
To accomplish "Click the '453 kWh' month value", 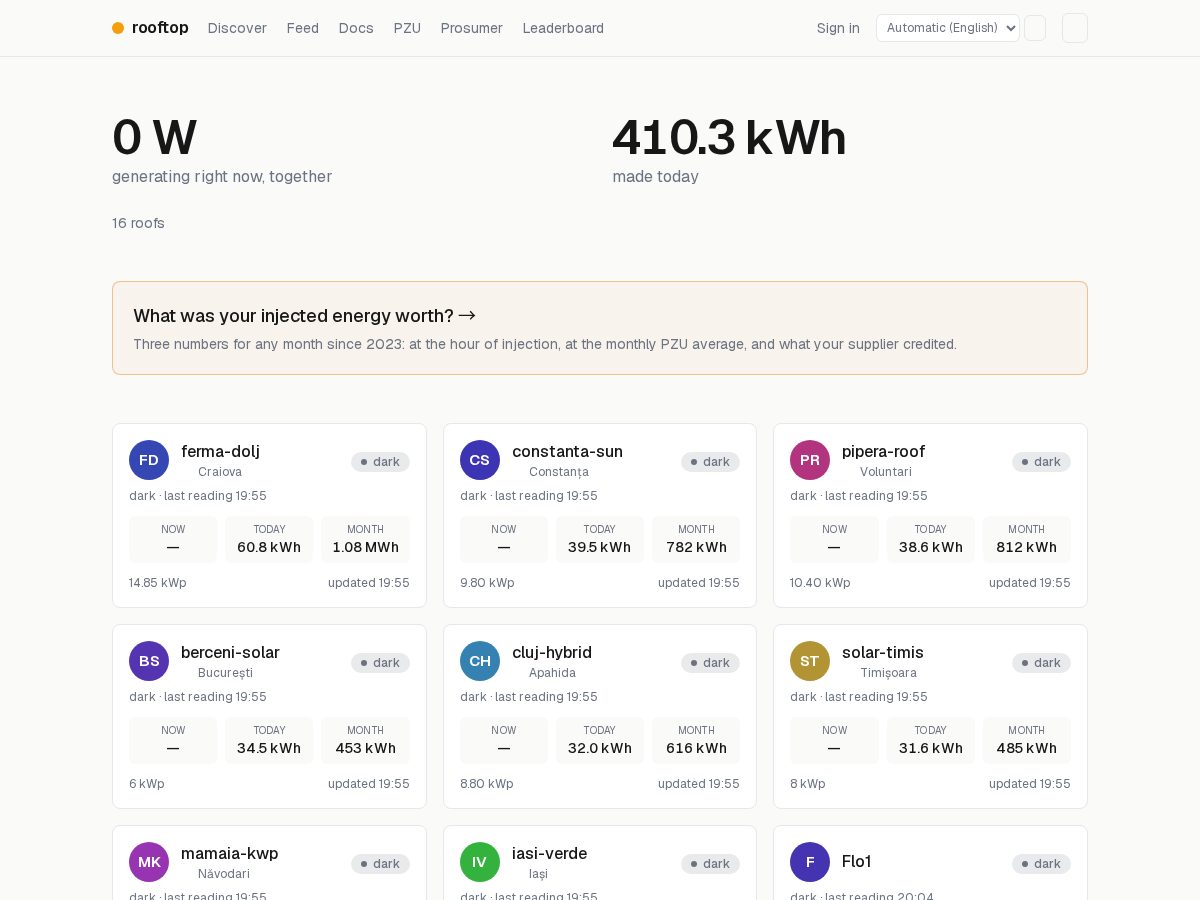I will coord(365,748).
